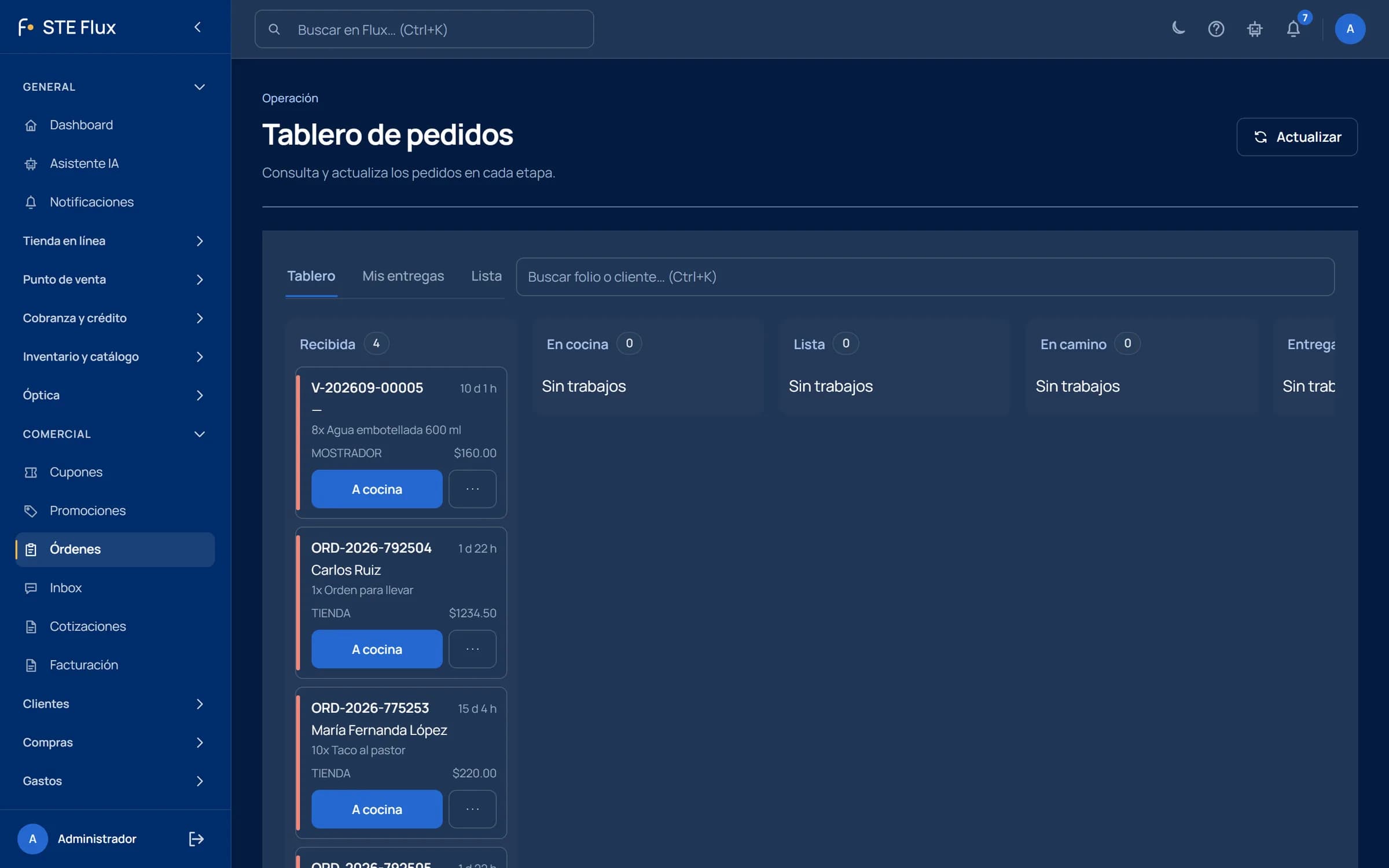The image size is (1389, 868).
Task: Open Inbox in sidebar
Action: point(115,588)
